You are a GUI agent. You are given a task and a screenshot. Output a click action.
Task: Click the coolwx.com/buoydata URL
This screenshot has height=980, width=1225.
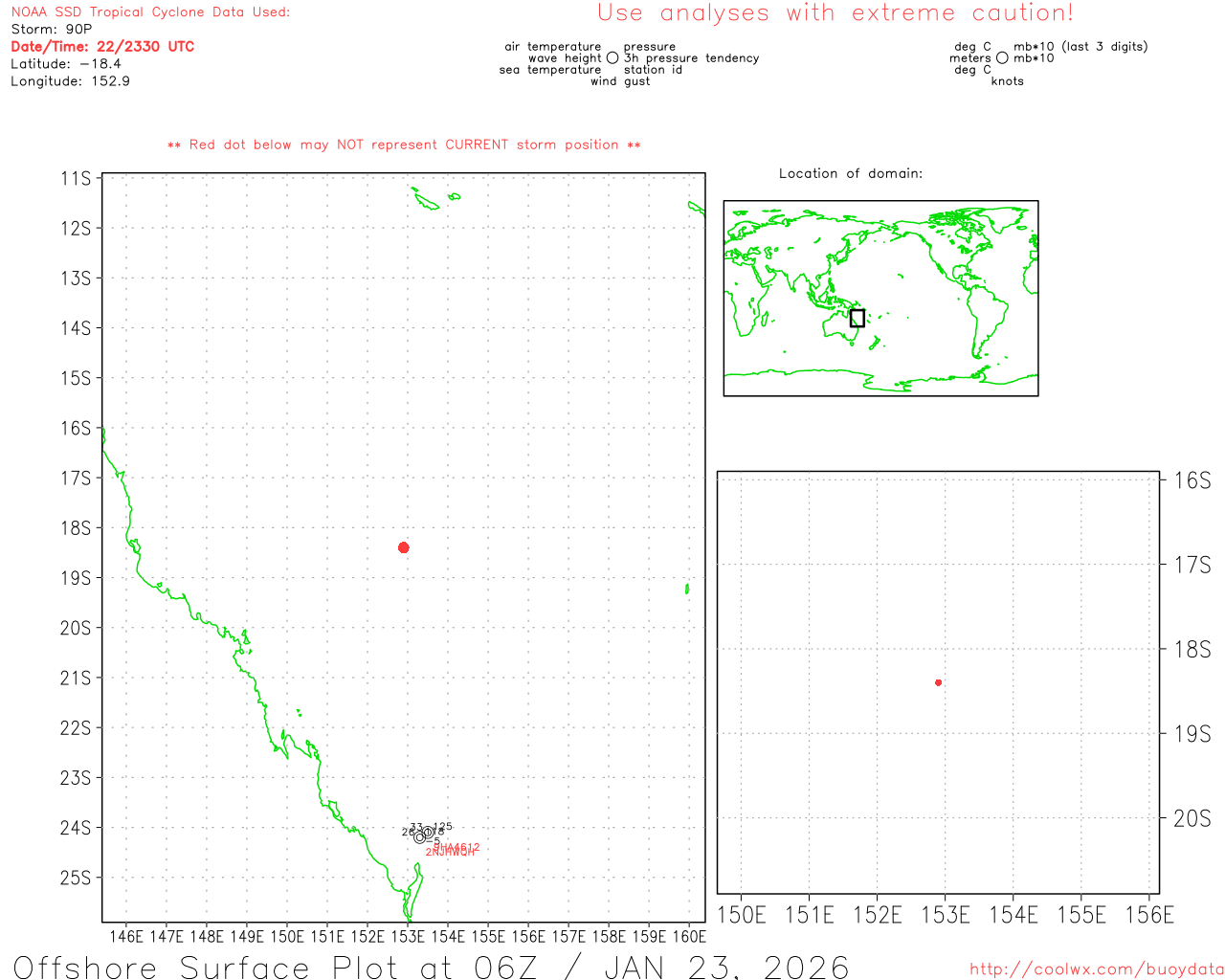point(1097,969)
